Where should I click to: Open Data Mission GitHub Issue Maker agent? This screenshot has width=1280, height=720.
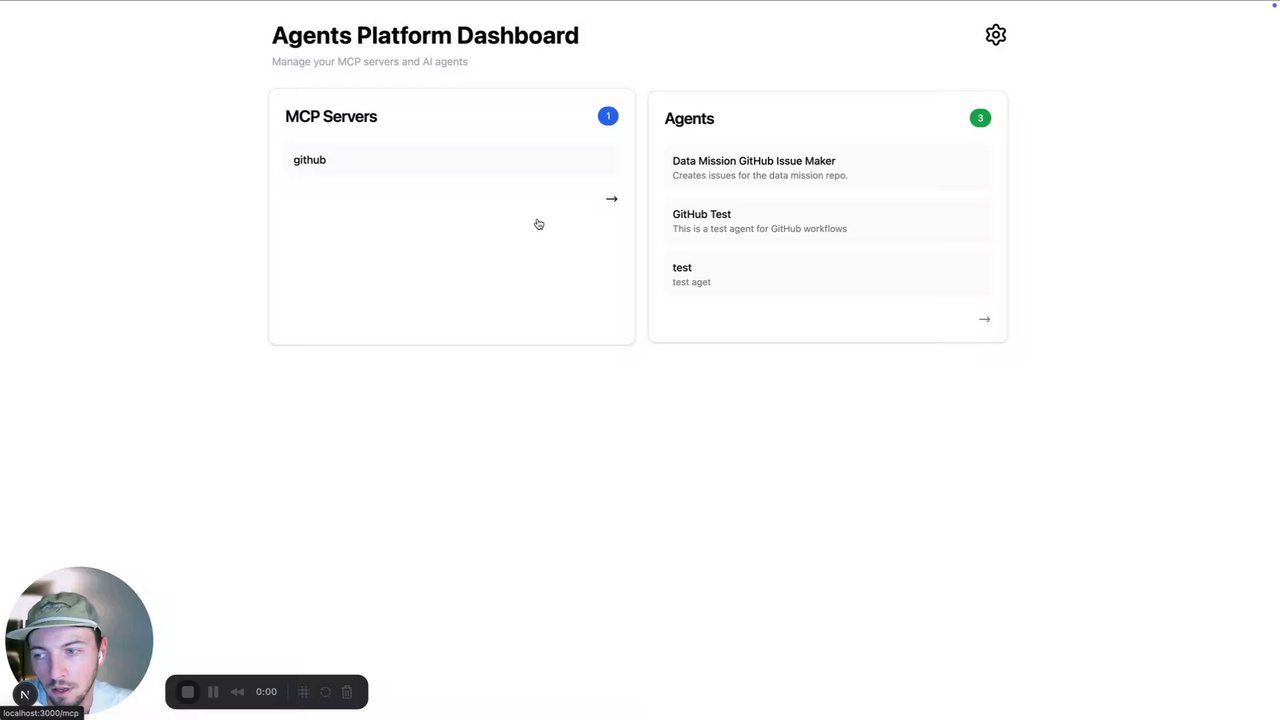click(753, 161)
